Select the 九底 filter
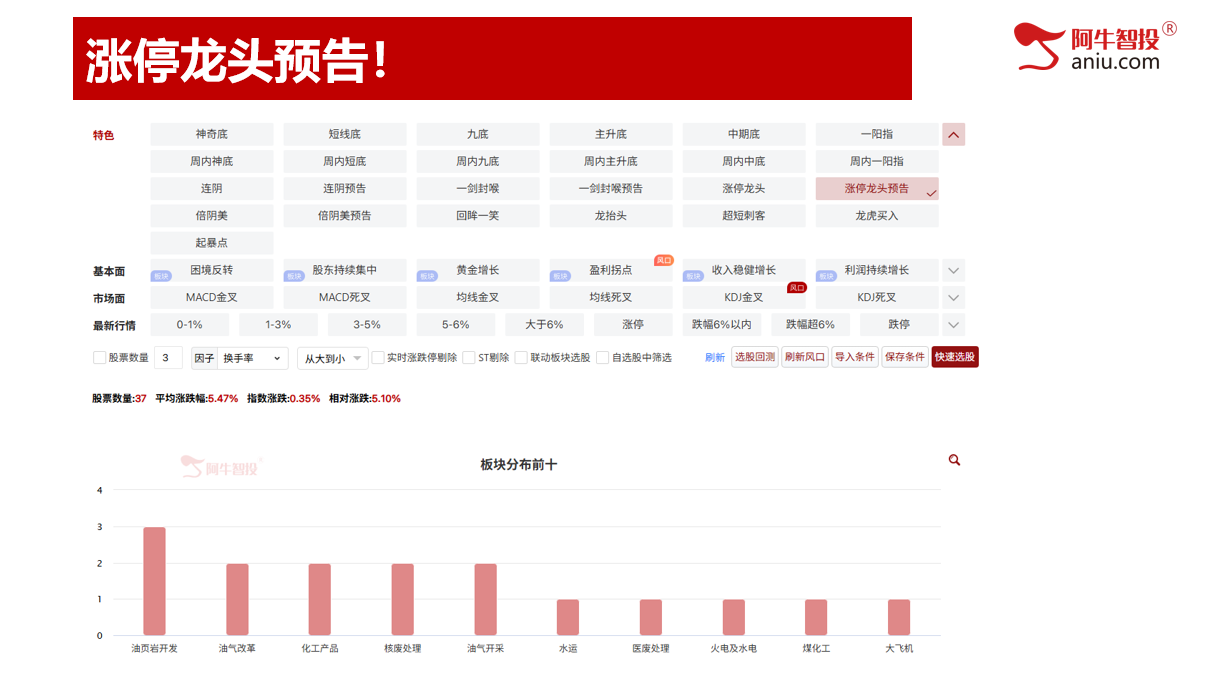Screen dimensions: 1215x677 click(x=478, y=134)
